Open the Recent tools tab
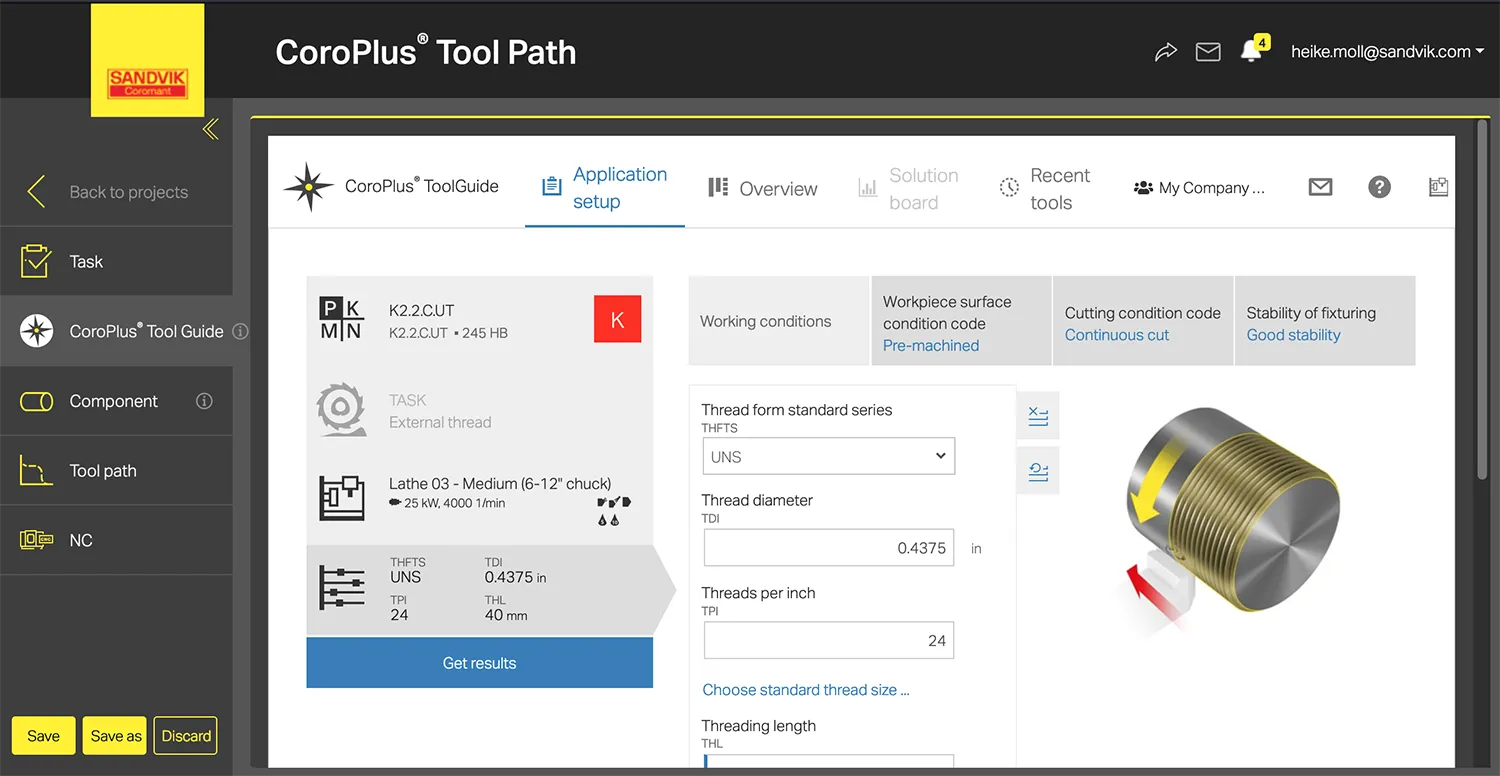This screenshot has height=776, width=1500. [1045, 188]
